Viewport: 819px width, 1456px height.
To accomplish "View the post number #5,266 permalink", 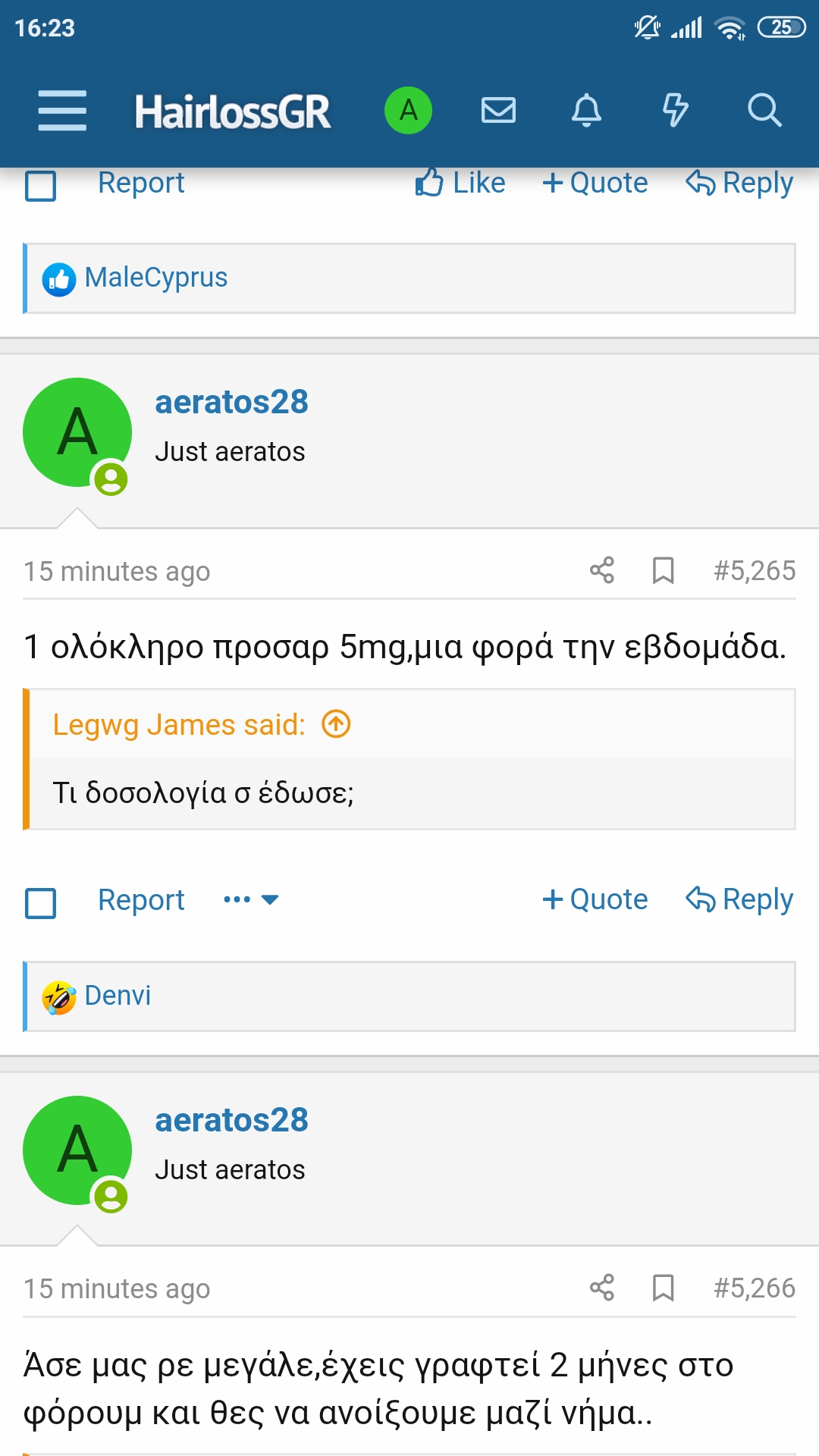I will coord(755,1288).
